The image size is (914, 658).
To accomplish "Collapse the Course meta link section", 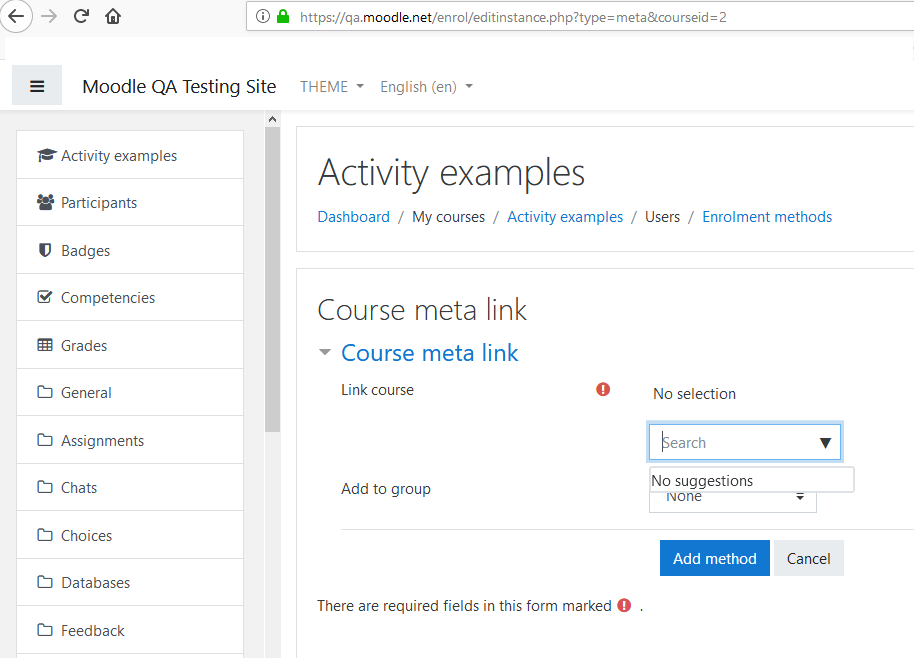I will click(x=325, y=353).
